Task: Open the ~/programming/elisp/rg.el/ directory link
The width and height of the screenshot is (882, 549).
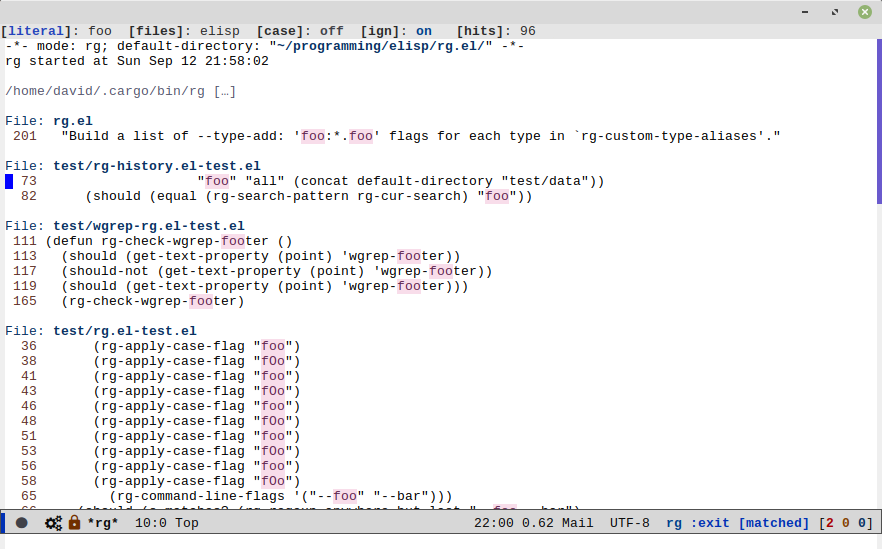Action: click(x=380, y=46)
